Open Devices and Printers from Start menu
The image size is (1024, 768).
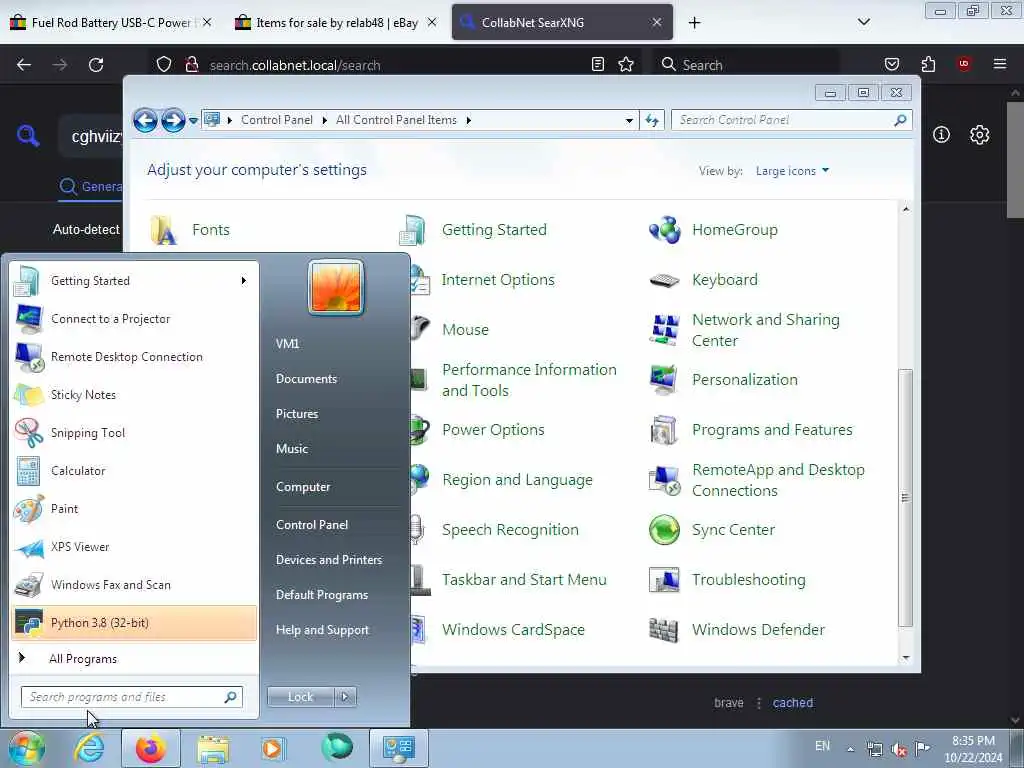click(x=328, y=560)
